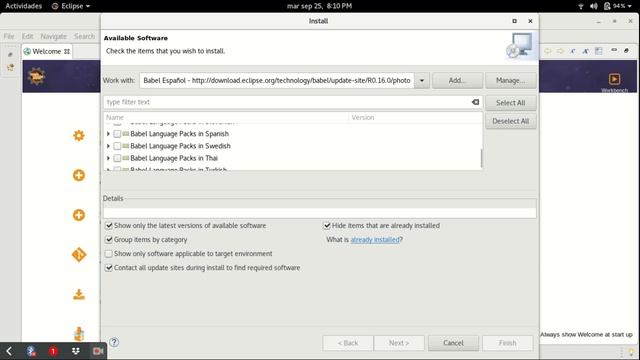Open Search menu in Eclipse window
The height and width of the screenshot is (360, 640).
point(84,36)
